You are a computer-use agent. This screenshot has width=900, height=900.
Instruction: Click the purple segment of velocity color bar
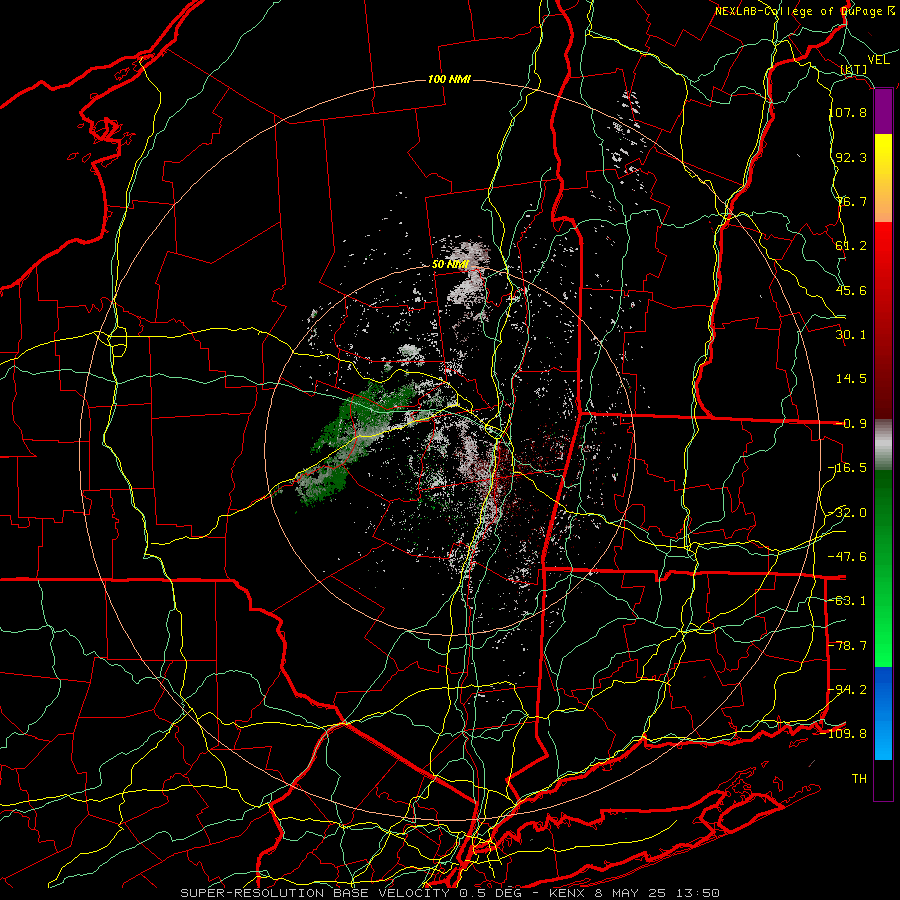pyautogui.click(x=883, y=112)
